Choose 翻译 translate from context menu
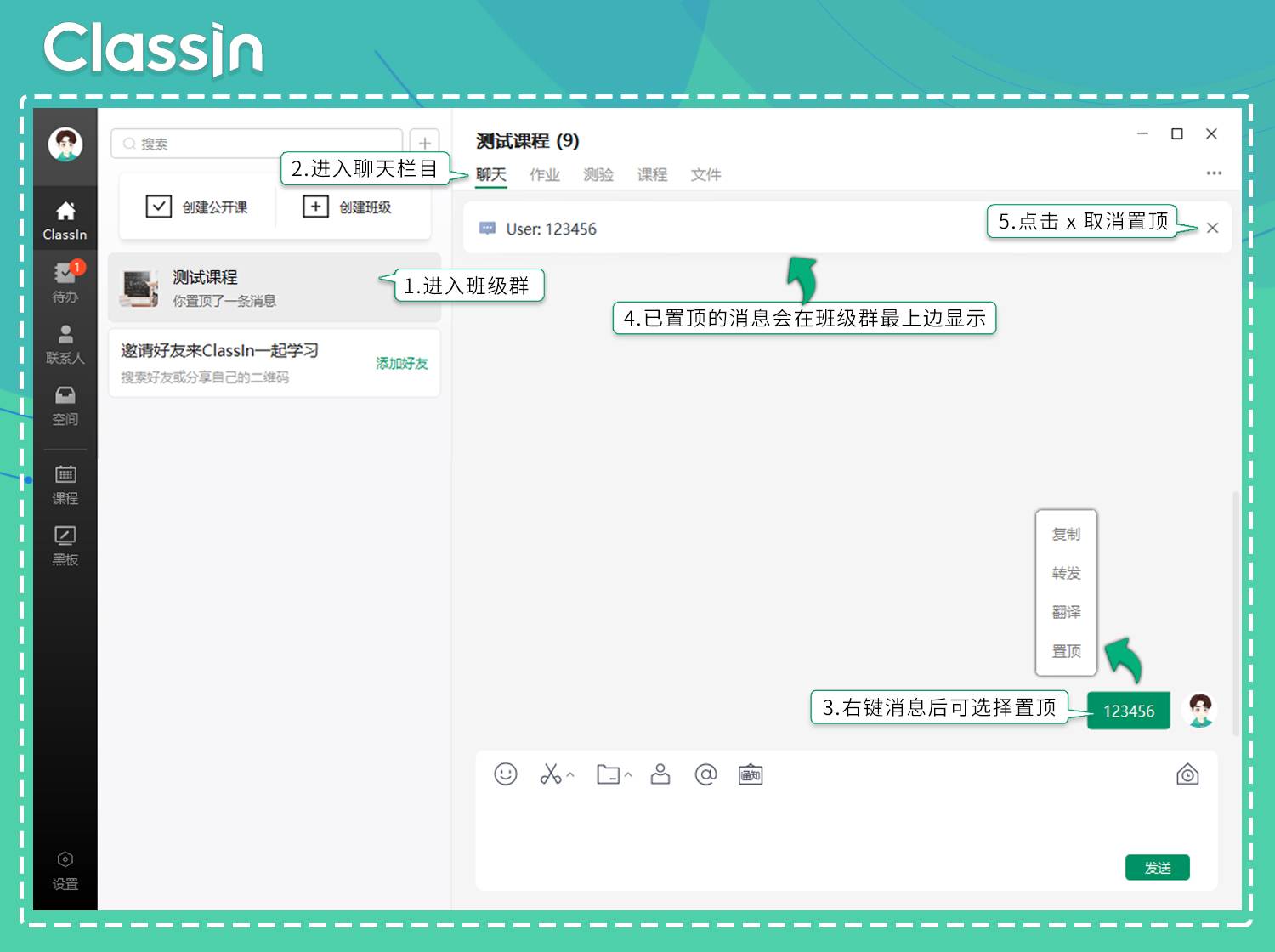1275x952 pixels. tap(1066, 612)
